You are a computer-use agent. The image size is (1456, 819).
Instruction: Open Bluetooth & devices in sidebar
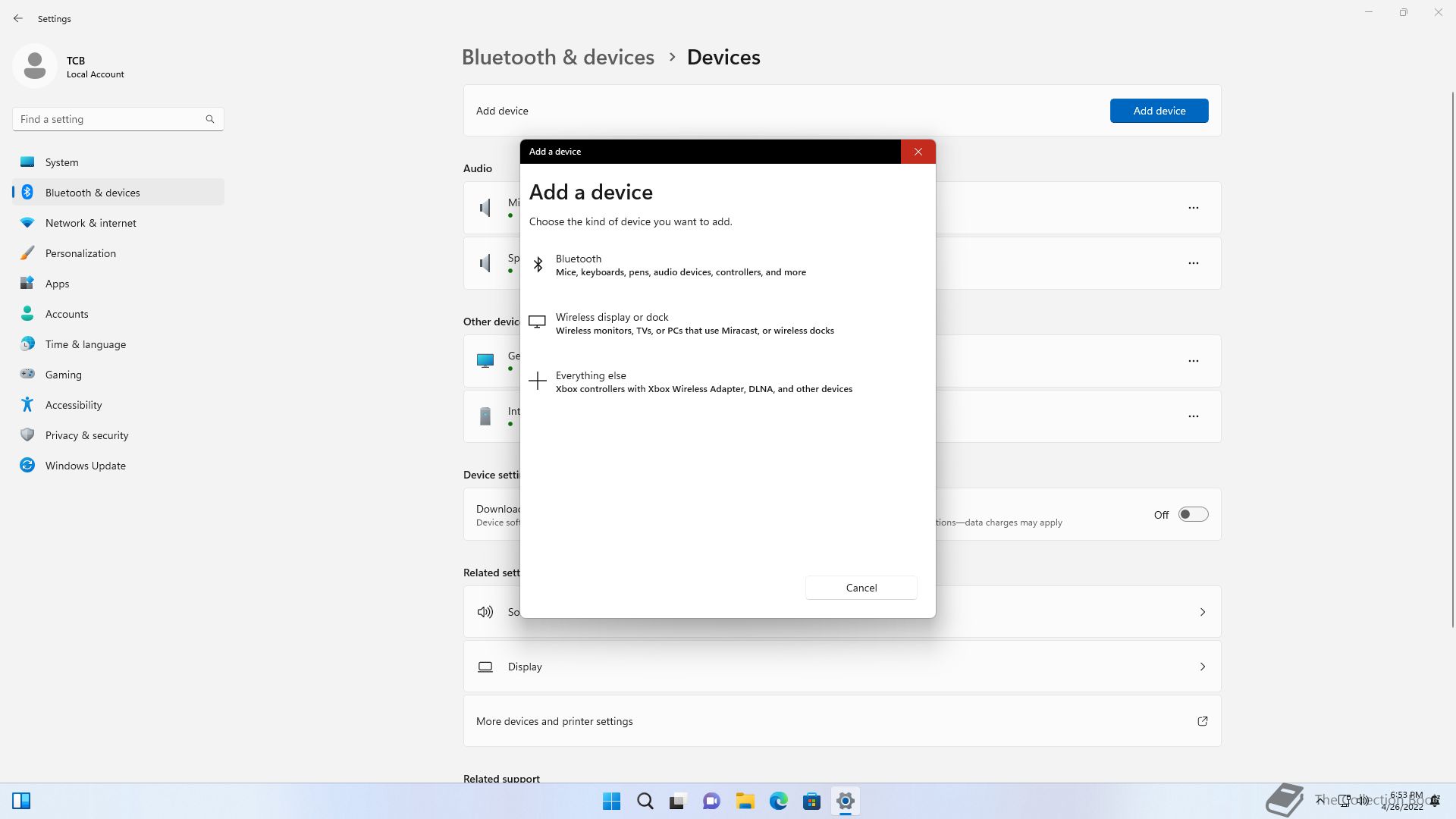click(x=118, y=193)
